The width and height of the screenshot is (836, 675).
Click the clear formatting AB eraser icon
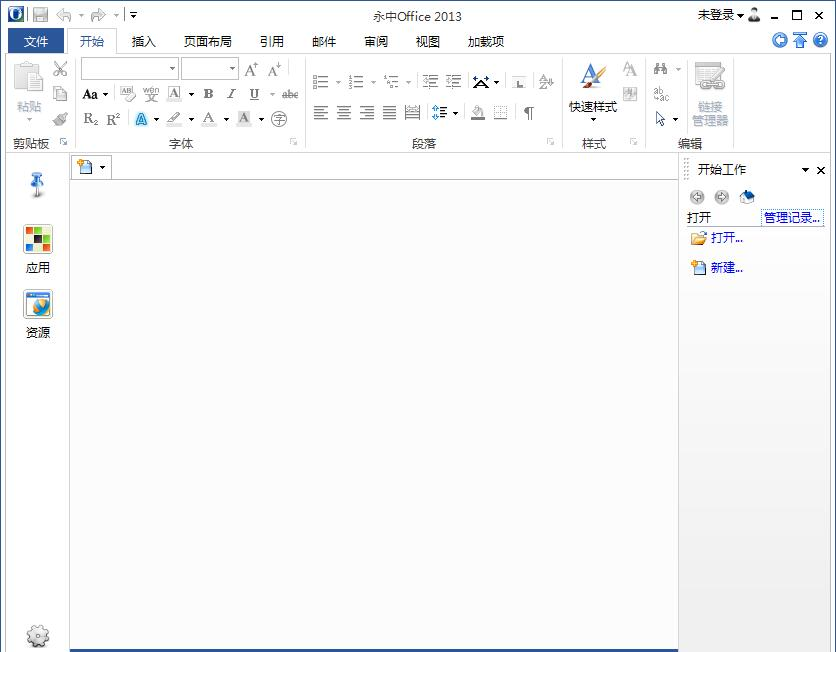pos(127,94)
